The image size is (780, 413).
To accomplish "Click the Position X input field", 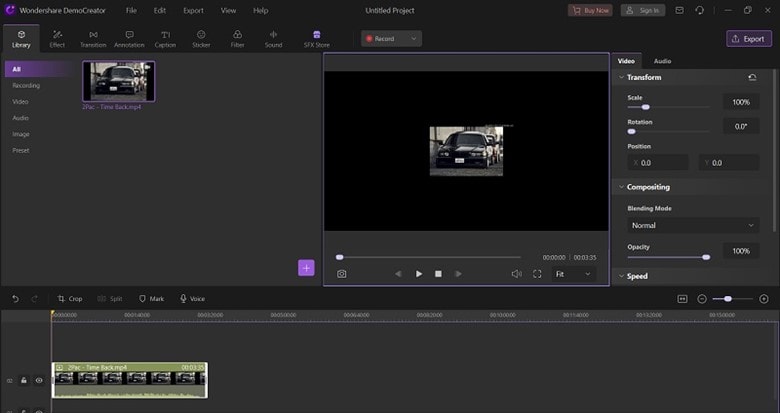I will (658, 163).
